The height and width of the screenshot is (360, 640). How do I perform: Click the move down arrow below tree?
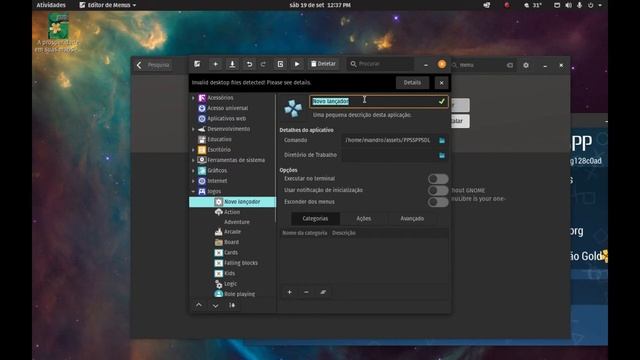[x=216, y=305]
